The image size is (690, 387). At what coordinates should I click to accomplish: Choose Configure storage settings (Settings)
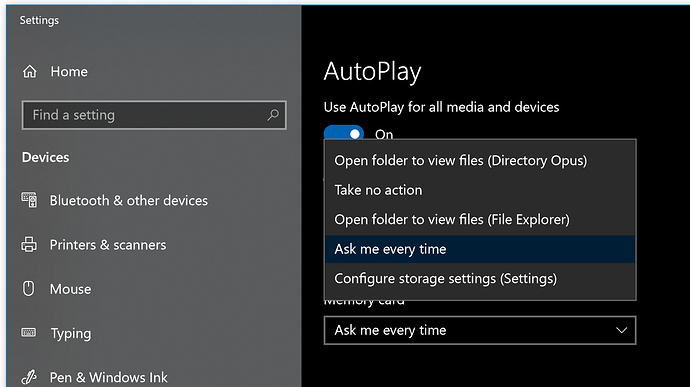click(x=480, y=279)
